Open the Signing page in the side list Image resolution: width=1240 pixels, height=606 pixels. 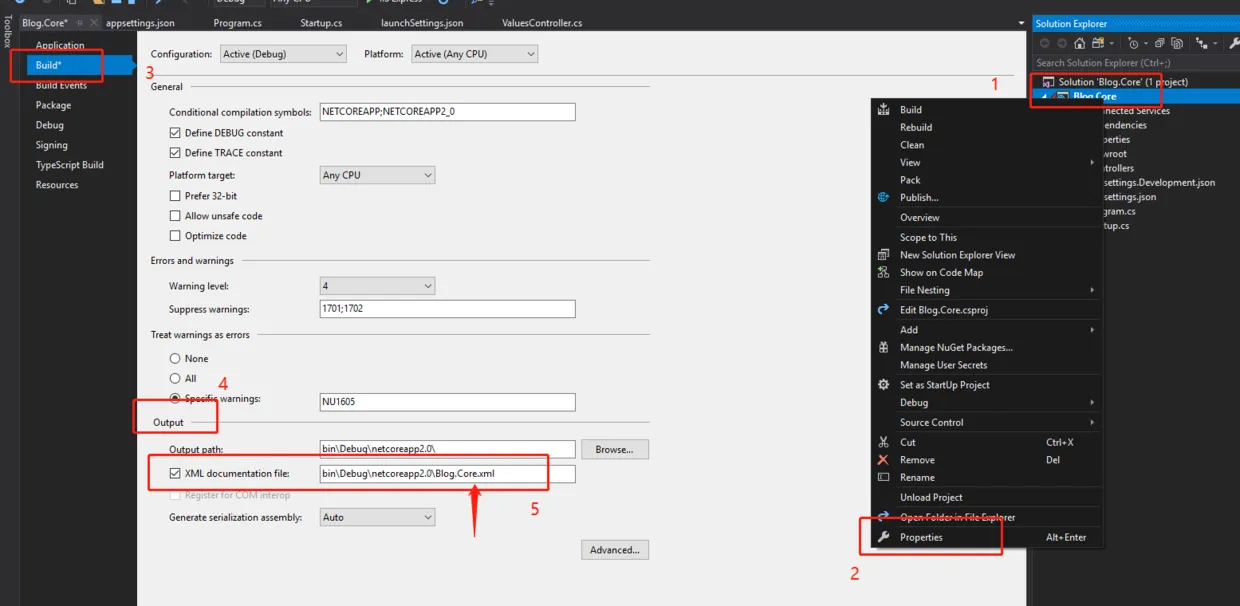tap(52, 145)
